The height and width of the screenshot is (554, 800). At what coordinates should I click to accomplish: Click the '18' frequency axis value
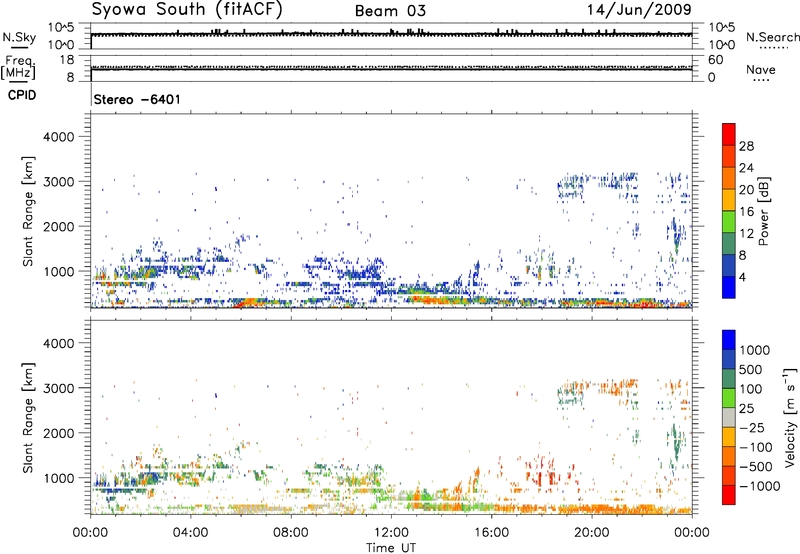tap(66, 60)
